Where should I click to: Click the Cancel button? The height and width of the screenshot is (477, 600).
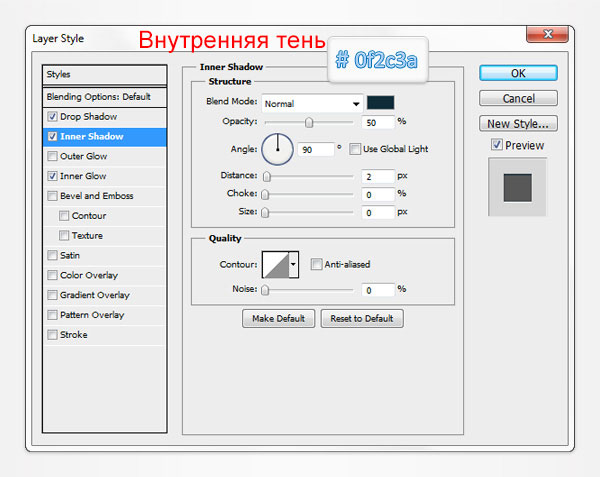[x=518, y=98]
